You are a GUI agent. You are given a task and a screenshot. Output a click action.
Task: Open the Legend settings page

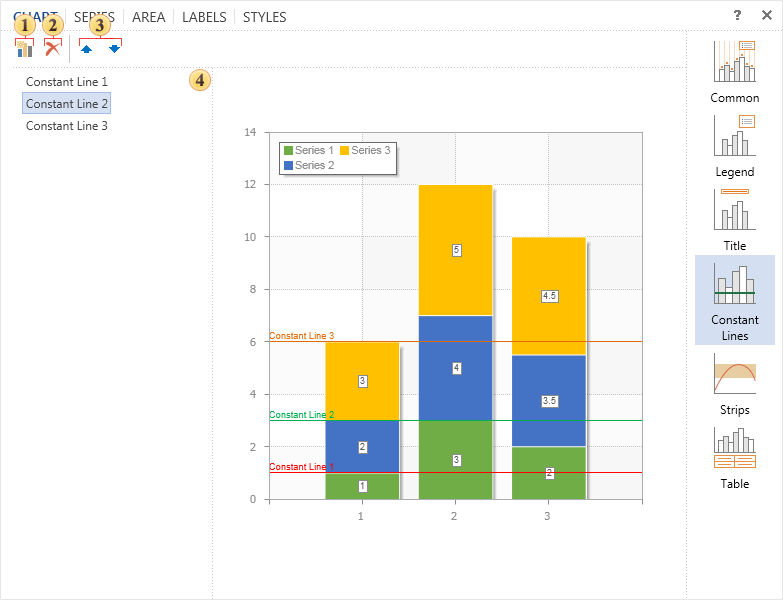(x=734, y=145)
